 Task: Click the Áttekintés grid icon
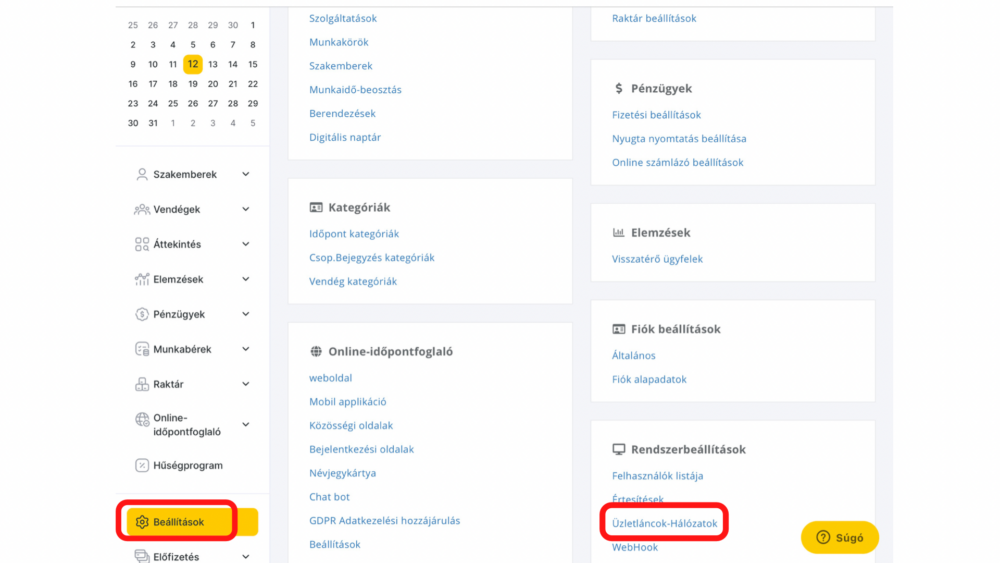click(x=142, y=244)
